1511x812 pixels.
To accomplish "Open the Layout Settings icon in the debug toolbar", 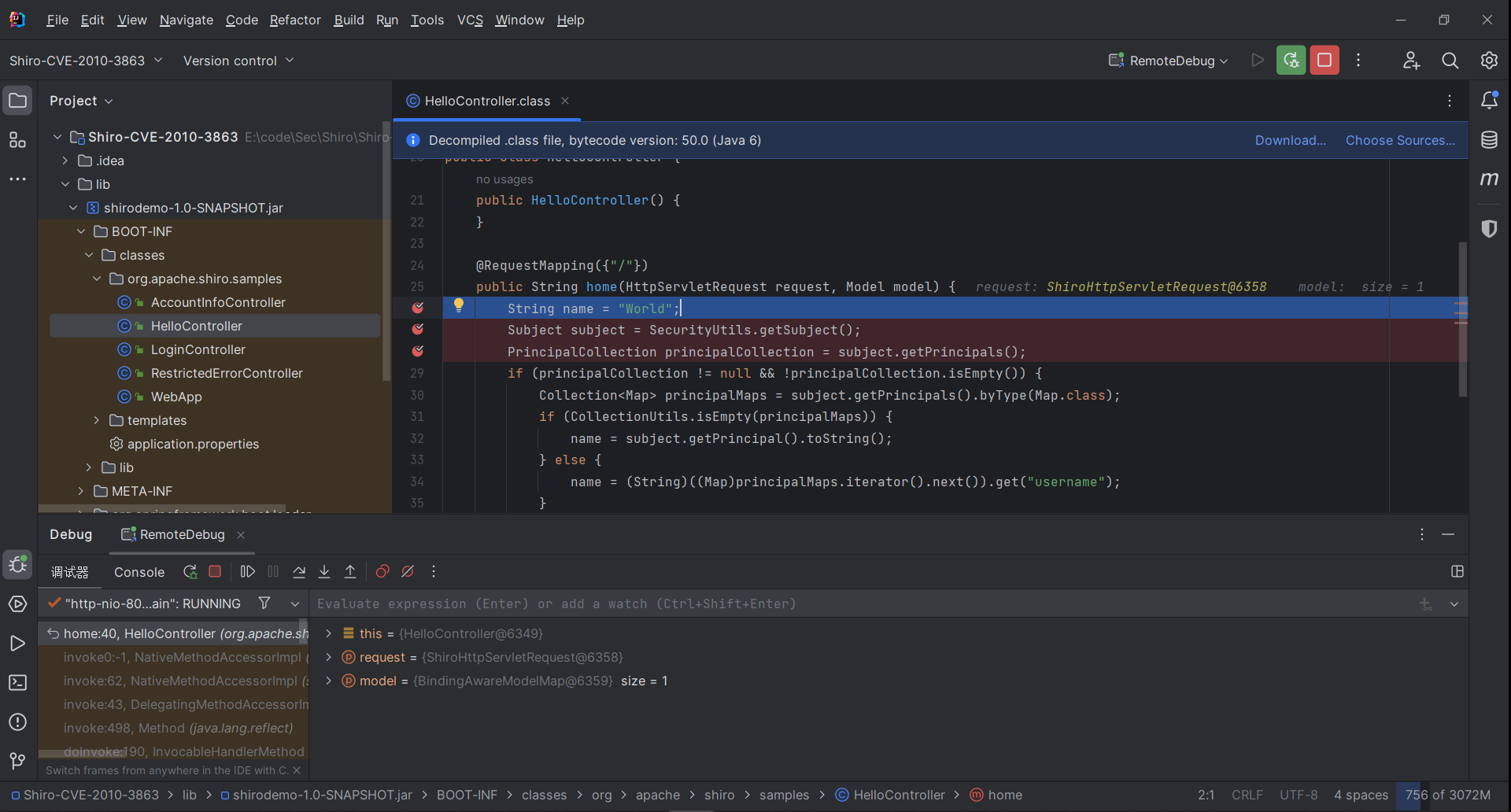I will [x=1457, y=572].
